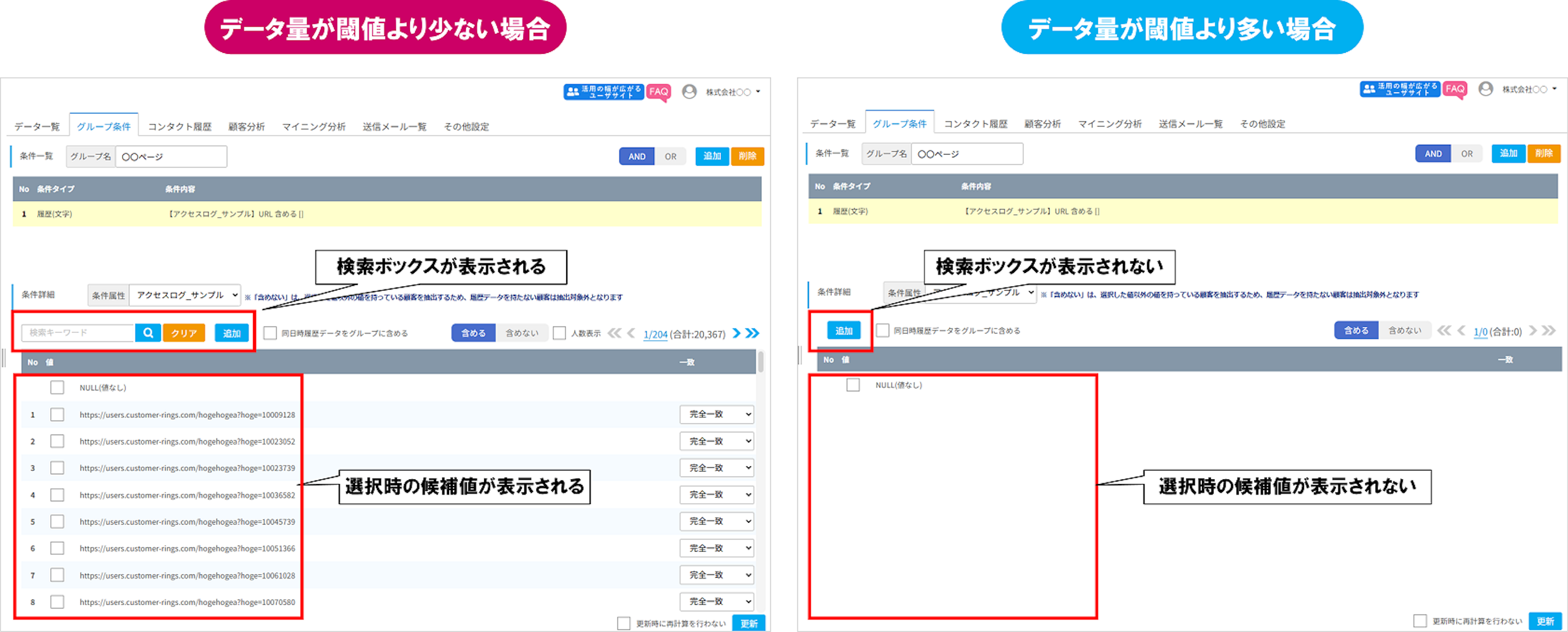Viewport: 1568px width, 632px height.
Task: Click user avatar icon in right panel
Action: tap(1485, 89)
